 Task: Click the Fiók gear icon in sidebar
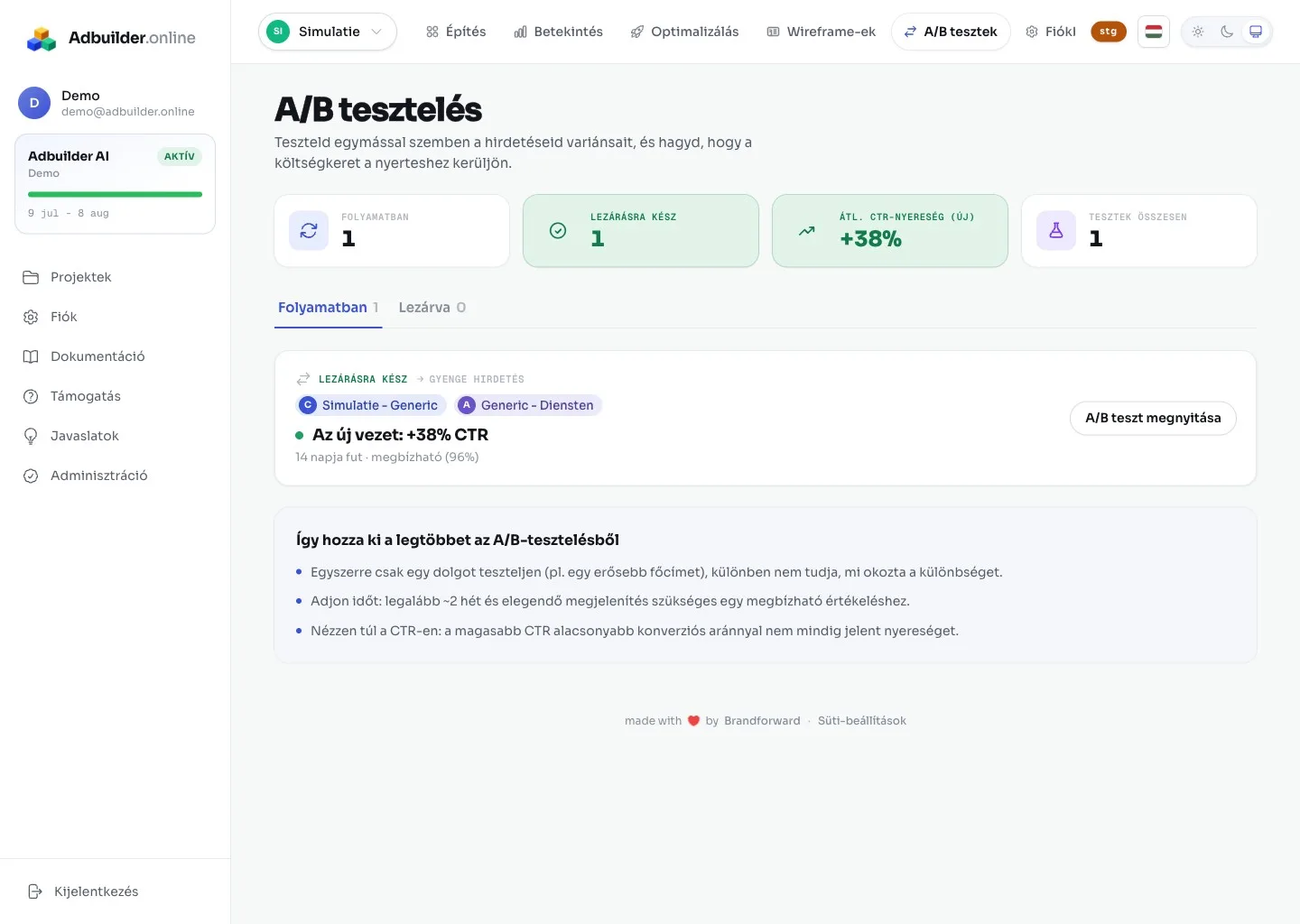pos(31,317)
